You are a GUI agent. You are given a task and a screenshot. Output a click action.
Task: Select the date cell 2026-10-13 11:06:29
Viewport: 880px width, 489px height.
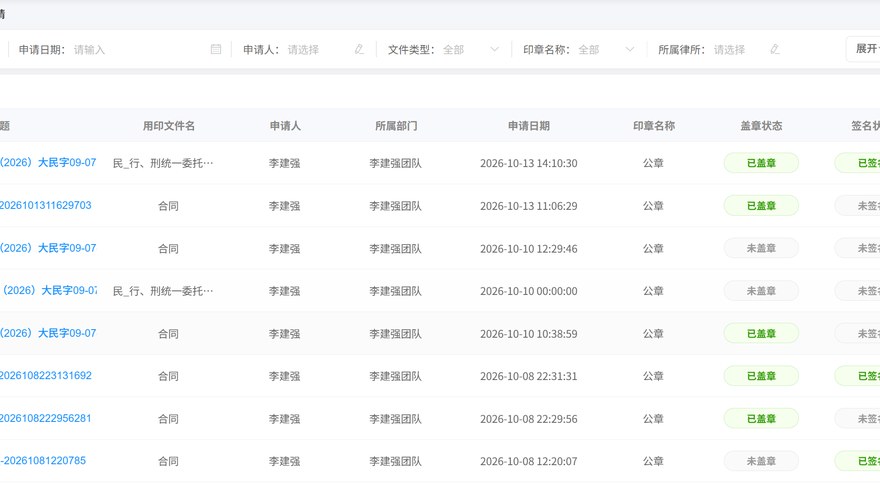(529, 206)
